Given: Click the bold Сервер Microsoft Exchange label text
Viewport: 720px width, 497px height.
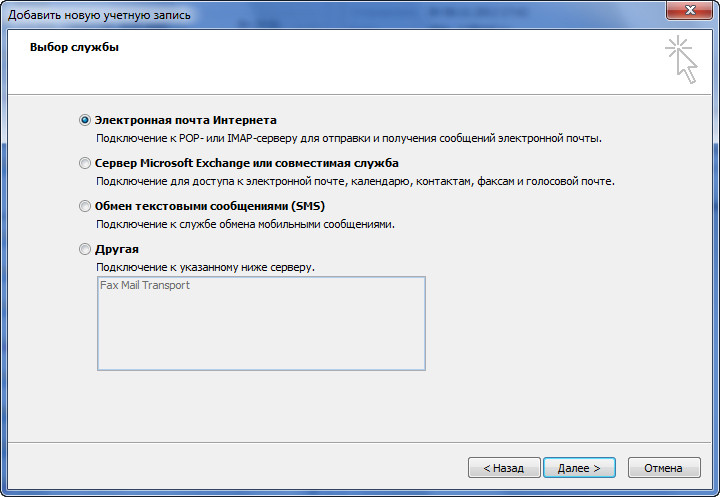Looking at the screenshot, I should (247, 163).
